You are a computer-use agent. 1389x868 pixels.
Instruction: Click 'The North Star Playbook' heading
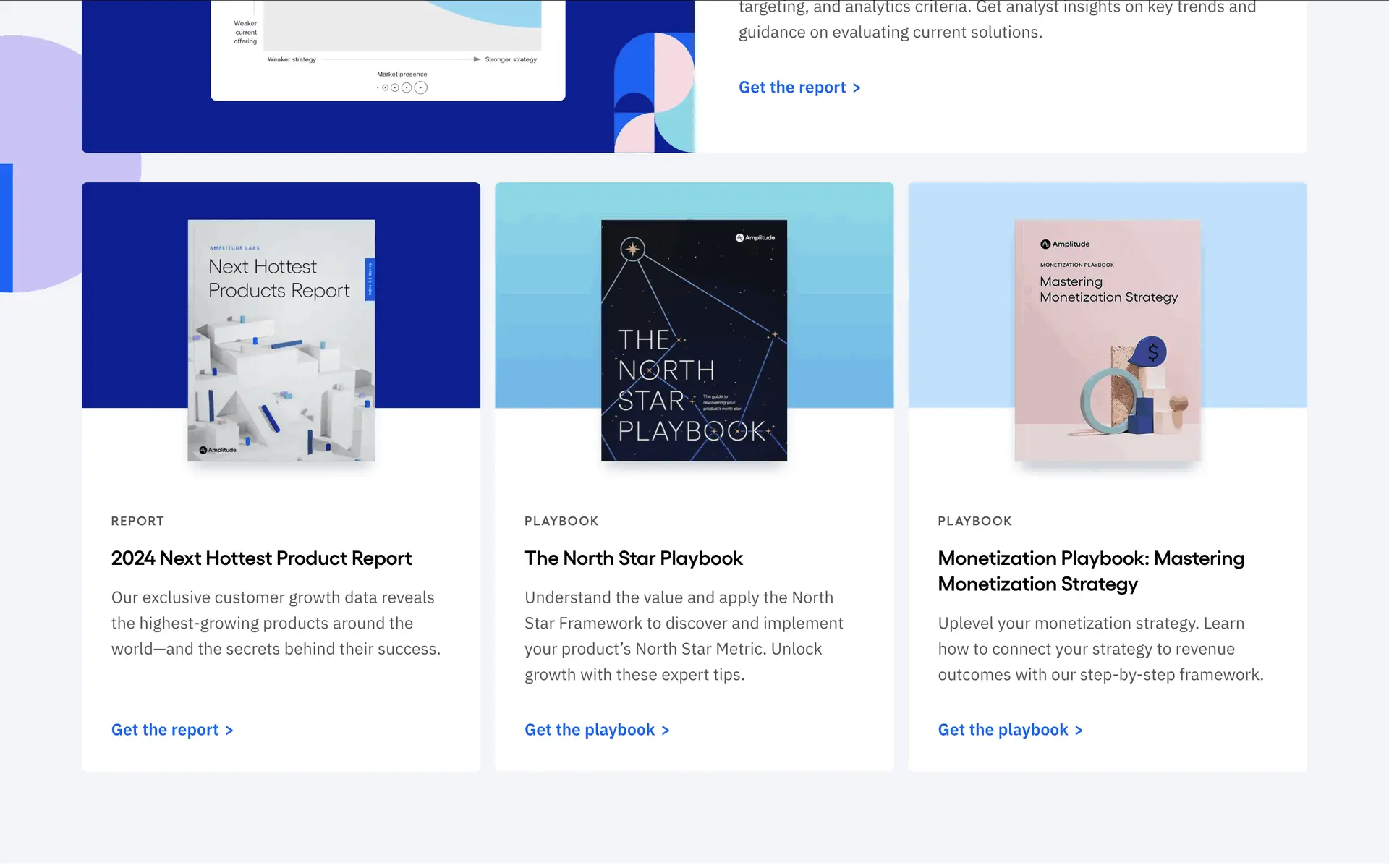tap(633, 558)
